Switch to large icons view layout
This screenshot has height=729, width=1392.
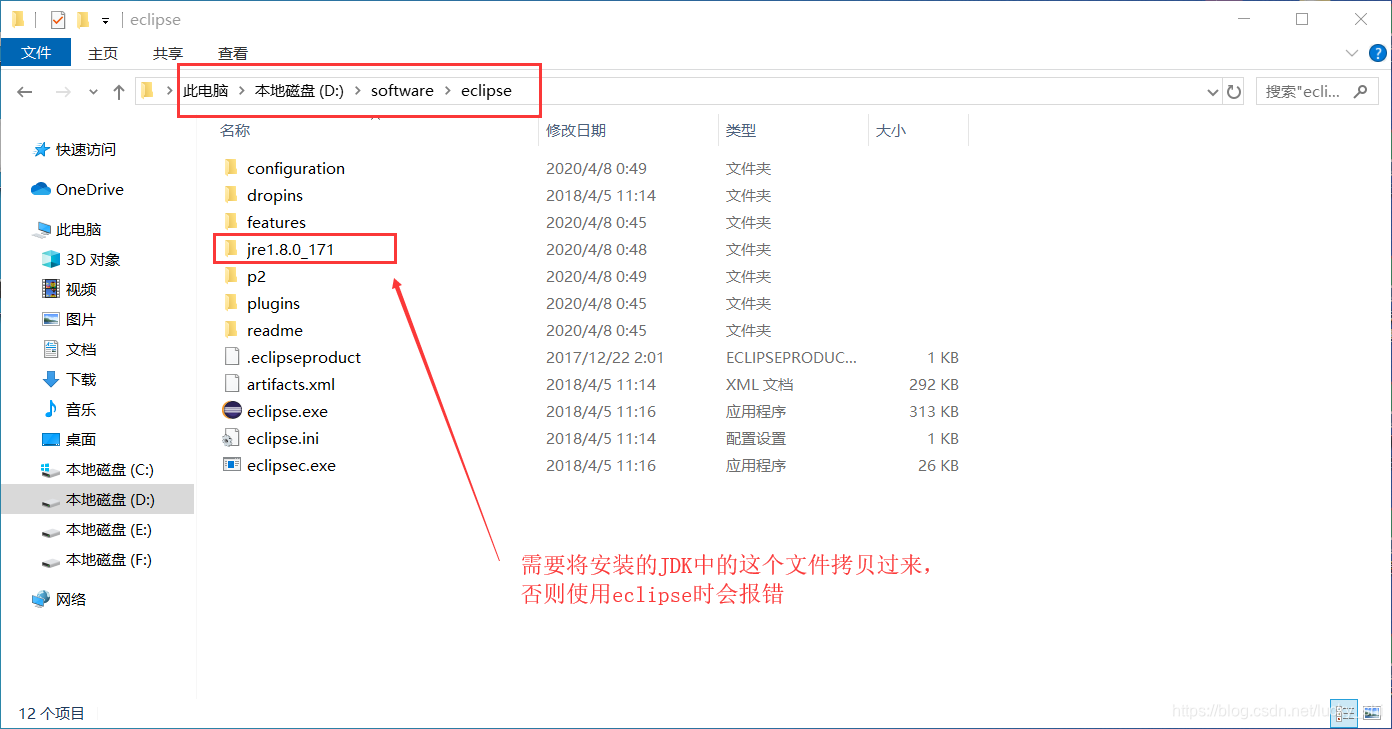(x=1372, y=713)
